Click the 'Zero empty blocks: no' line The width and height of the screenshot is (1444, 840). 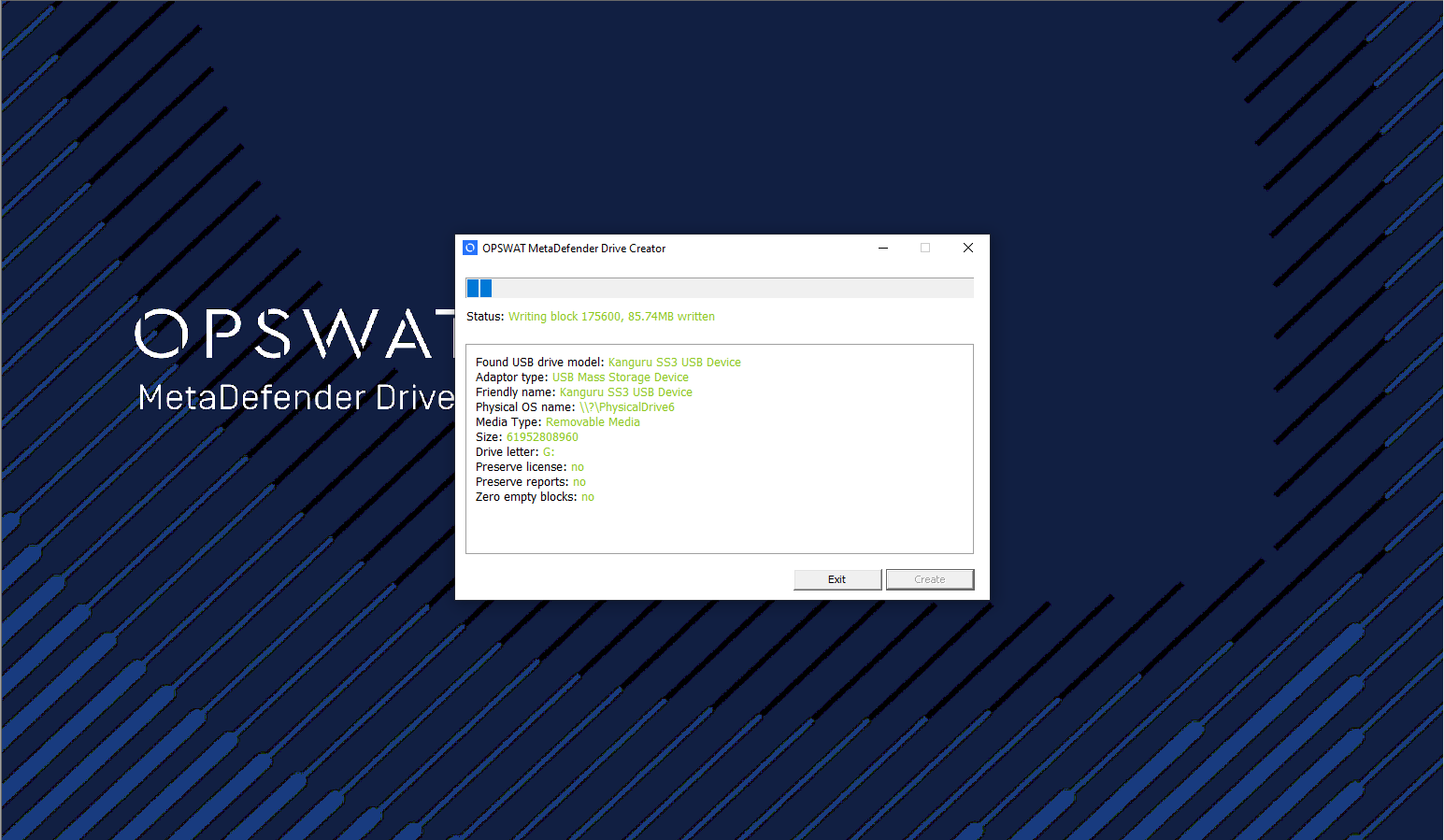click(535, 497)
